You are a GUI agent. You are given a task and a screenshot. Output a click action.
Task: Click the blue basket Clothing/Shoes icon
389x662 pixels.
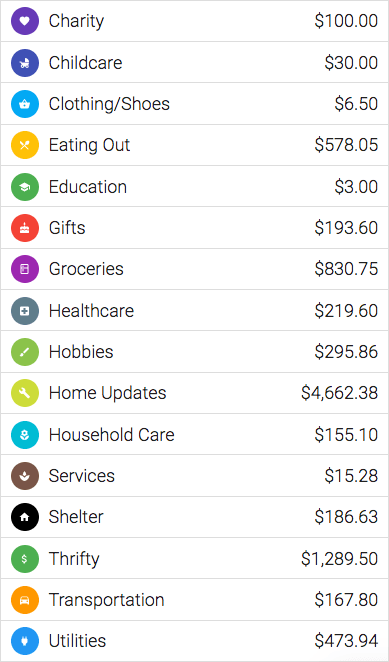click(x=25, y=104)
